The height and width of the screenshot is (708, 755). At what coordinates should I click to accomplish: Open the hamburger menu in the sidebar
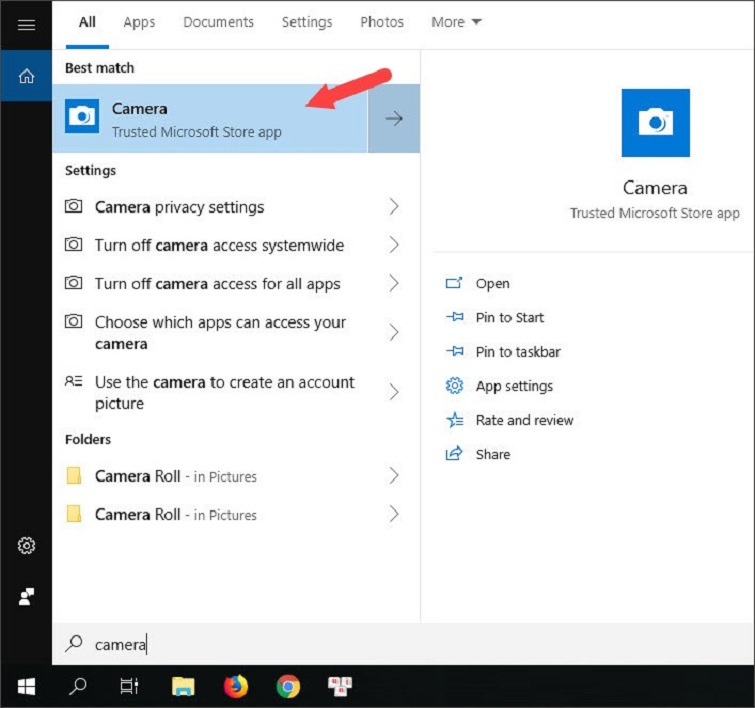[26, 25]
